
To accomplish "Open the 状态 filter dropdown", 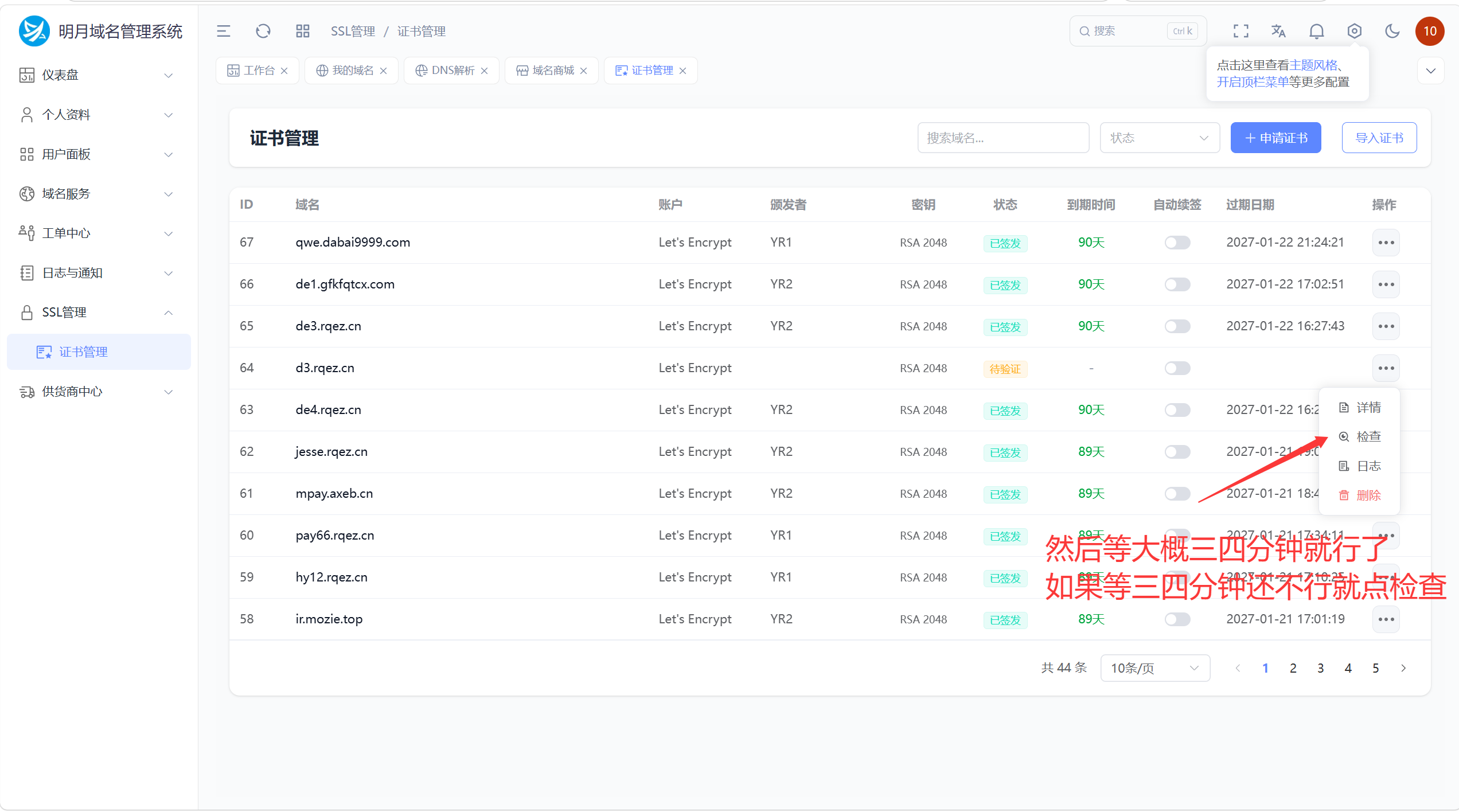I will [1159, 138].
